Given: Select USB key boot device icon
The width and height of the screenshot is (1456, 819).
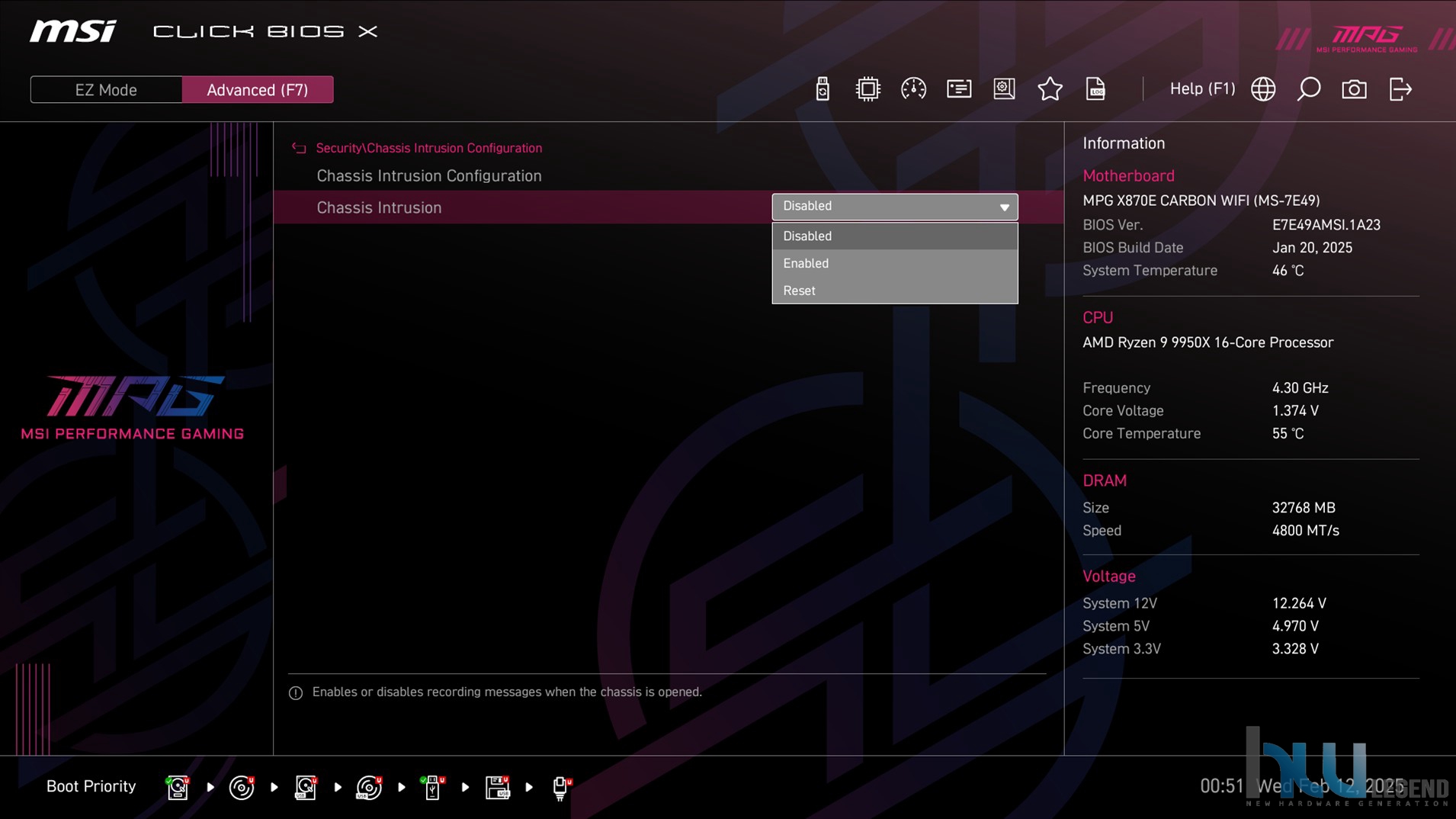Looking at the screenshot, I should [x=432, y=787].
